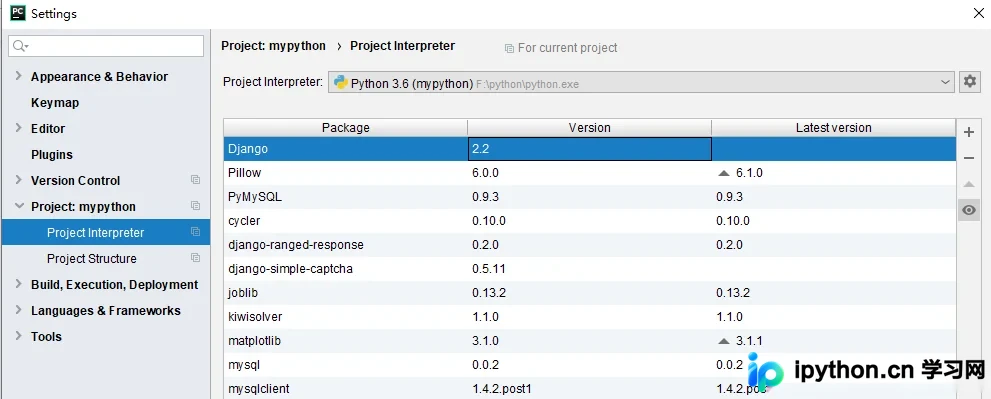The width and height of the screenshot is (991, 399).
Task: Select Plugins in settings tree
Action: 52,154
